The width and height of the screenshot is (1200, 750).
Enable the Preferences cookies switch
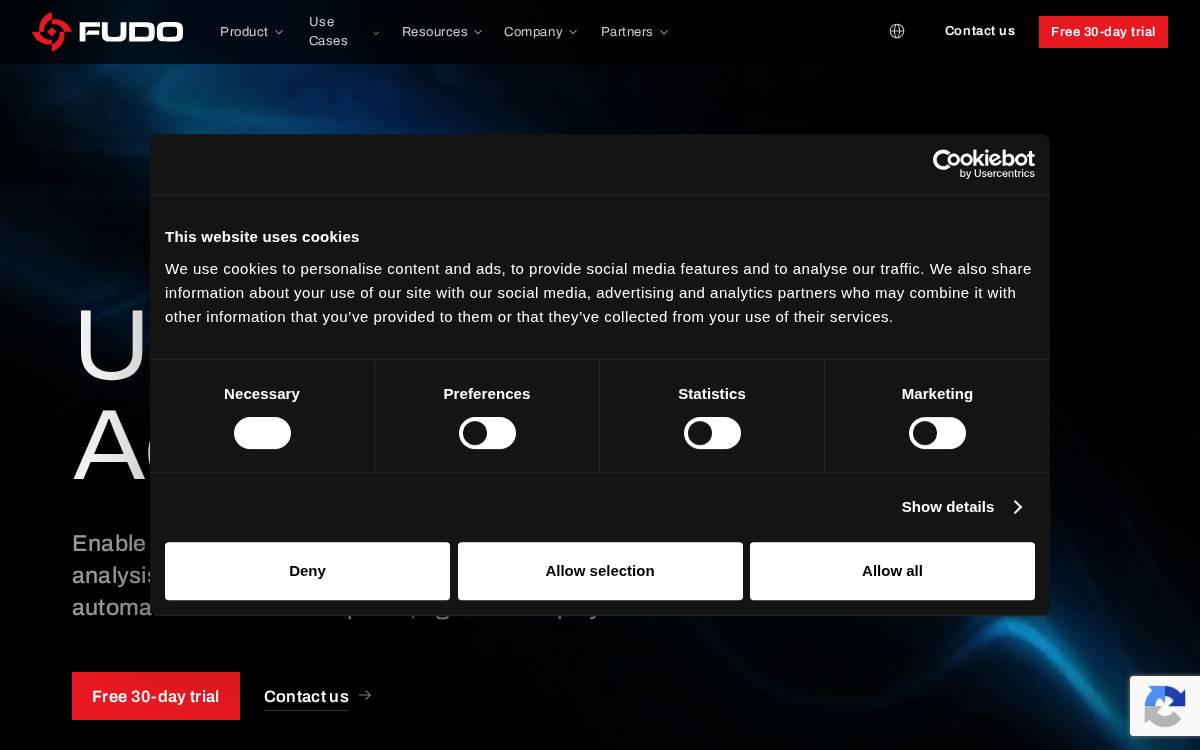pos(487,433)
